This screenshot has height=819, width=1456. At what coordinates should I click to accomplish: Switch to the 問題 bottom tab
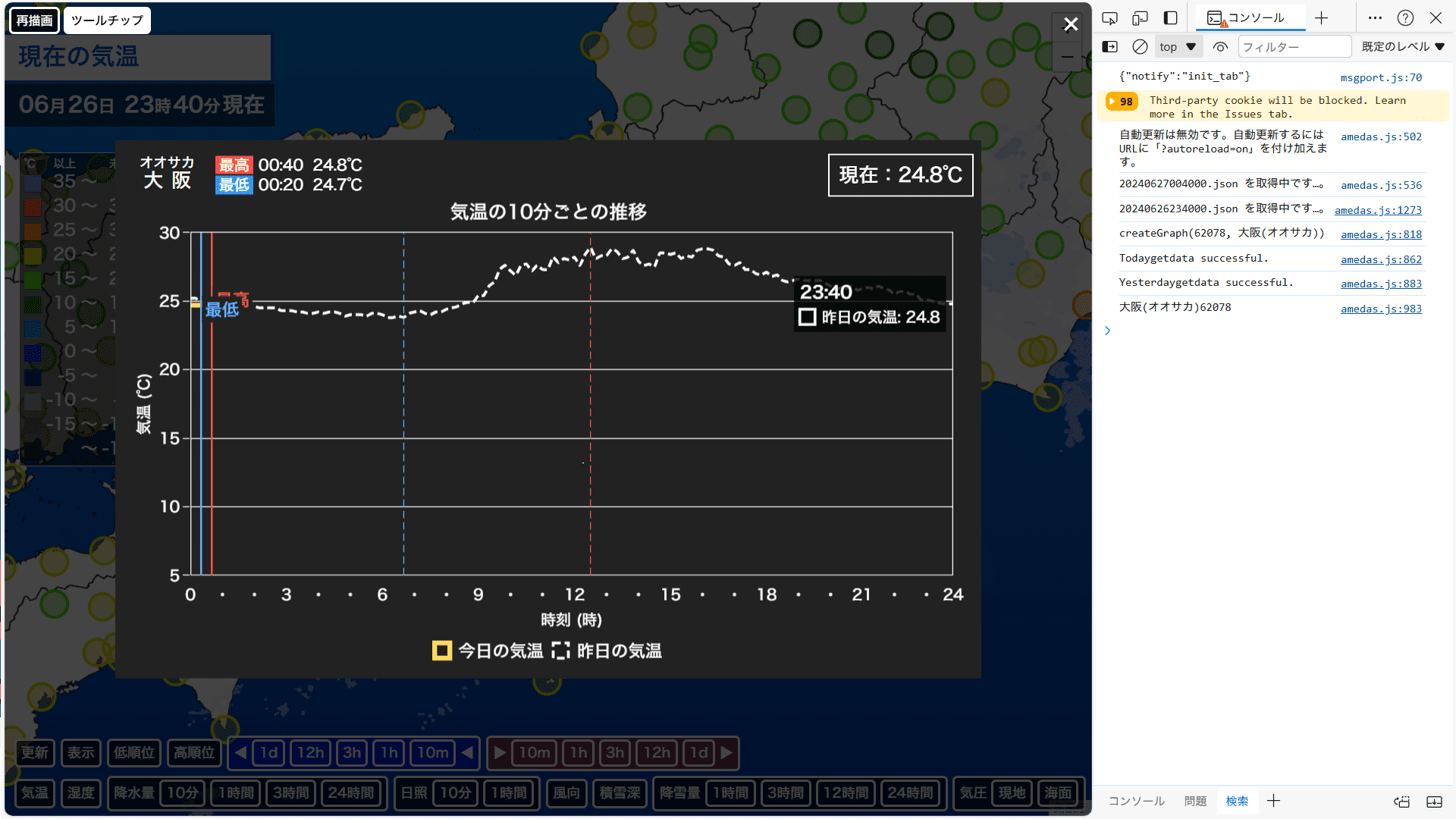(x=1195, y=801)
